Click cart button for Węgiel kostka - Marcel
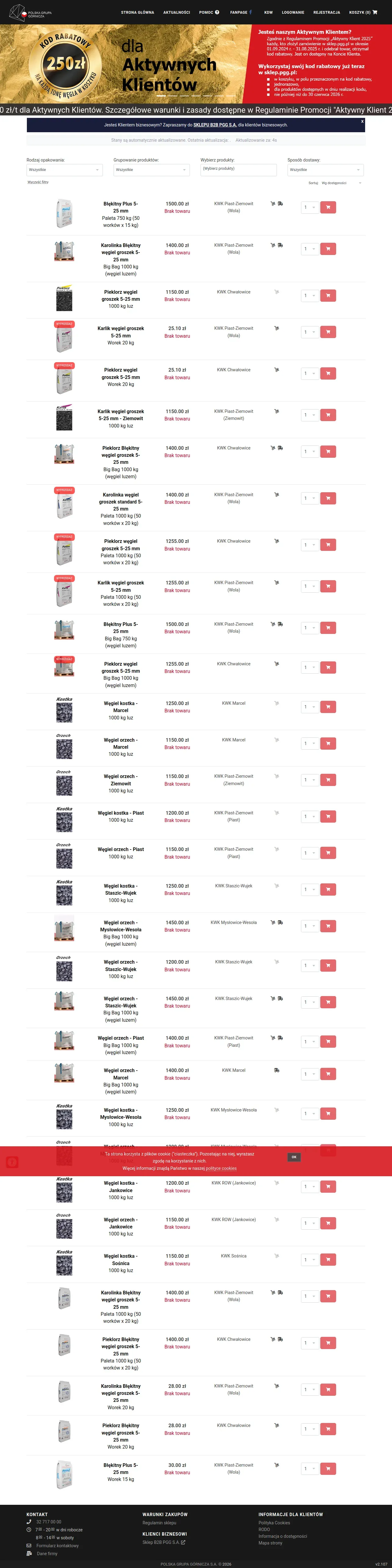The height and width of the screenshot is (1568, 392). (x=328, y=707)
